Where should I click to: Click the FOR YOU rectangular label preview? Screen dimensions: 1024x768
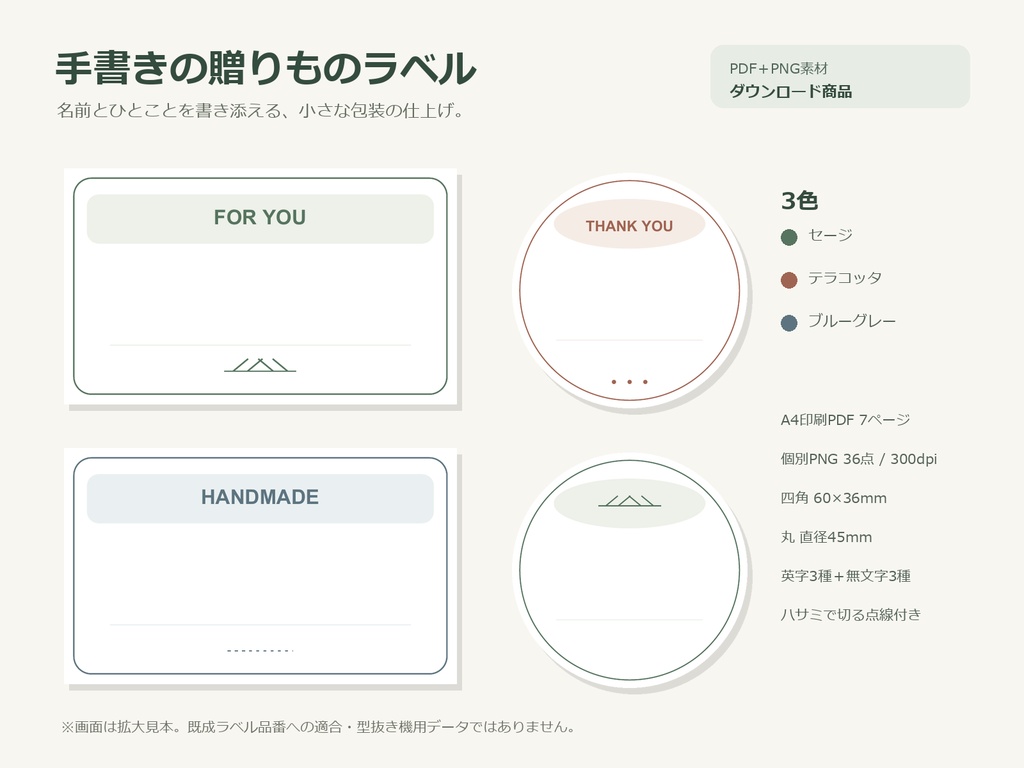click(261, 286)
